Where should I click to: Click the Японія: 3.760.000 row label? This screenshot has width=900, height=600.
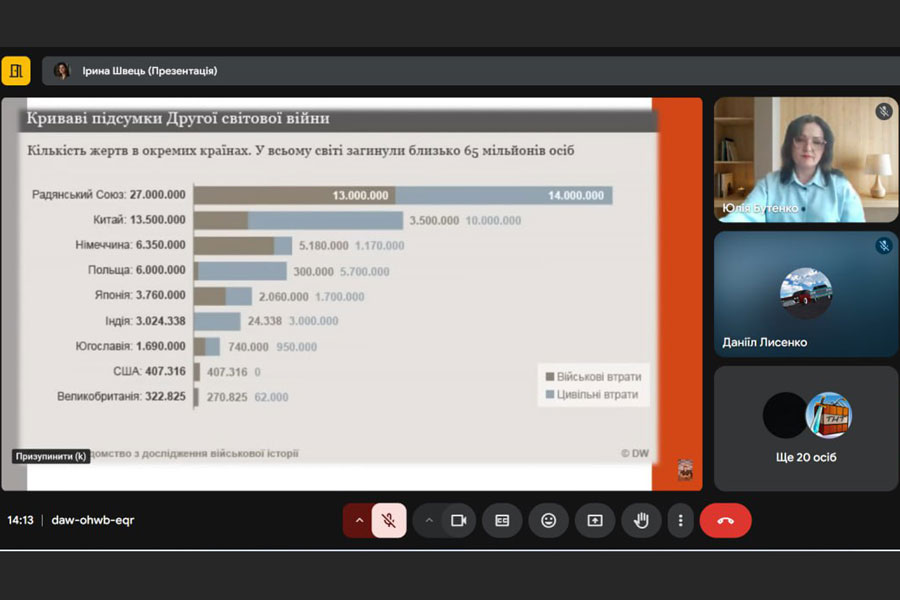click(140, 295)
